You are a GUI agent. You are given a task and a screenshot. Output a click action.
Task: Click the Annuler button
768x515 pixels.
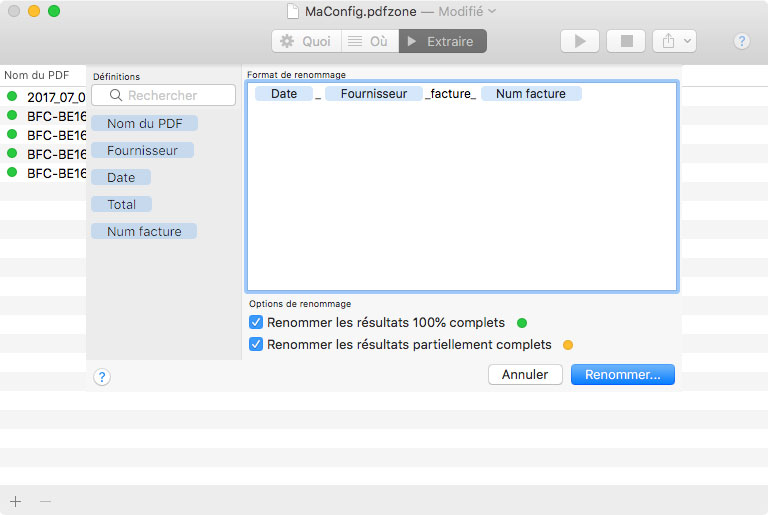click(x=525, y=374)
